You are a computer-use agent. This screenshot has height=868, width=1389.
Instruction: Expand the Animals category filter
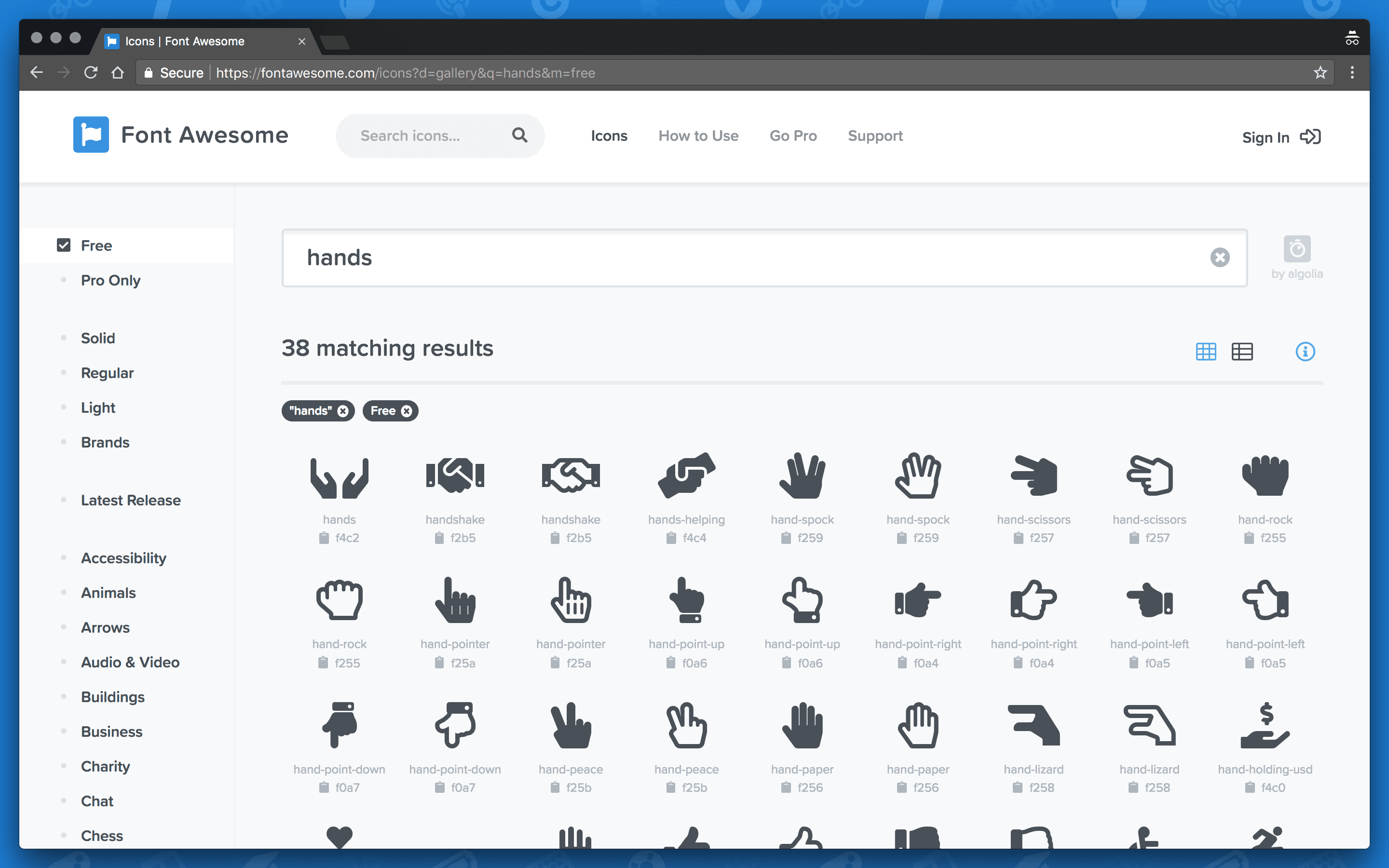tap(108, 592)
